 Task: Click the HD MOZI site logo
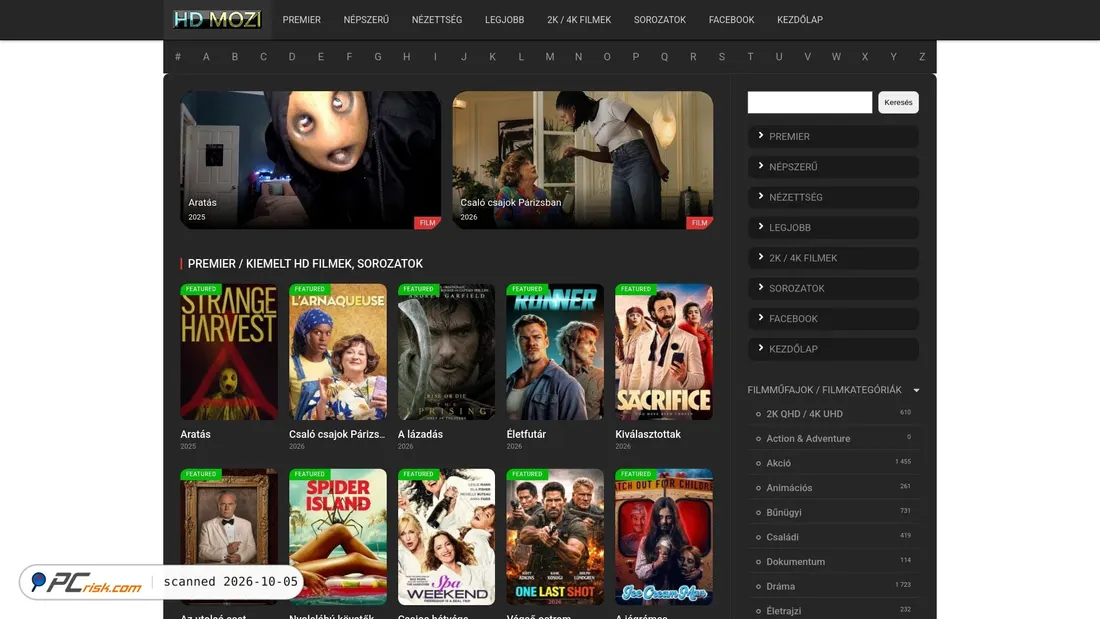pos(217,20)
